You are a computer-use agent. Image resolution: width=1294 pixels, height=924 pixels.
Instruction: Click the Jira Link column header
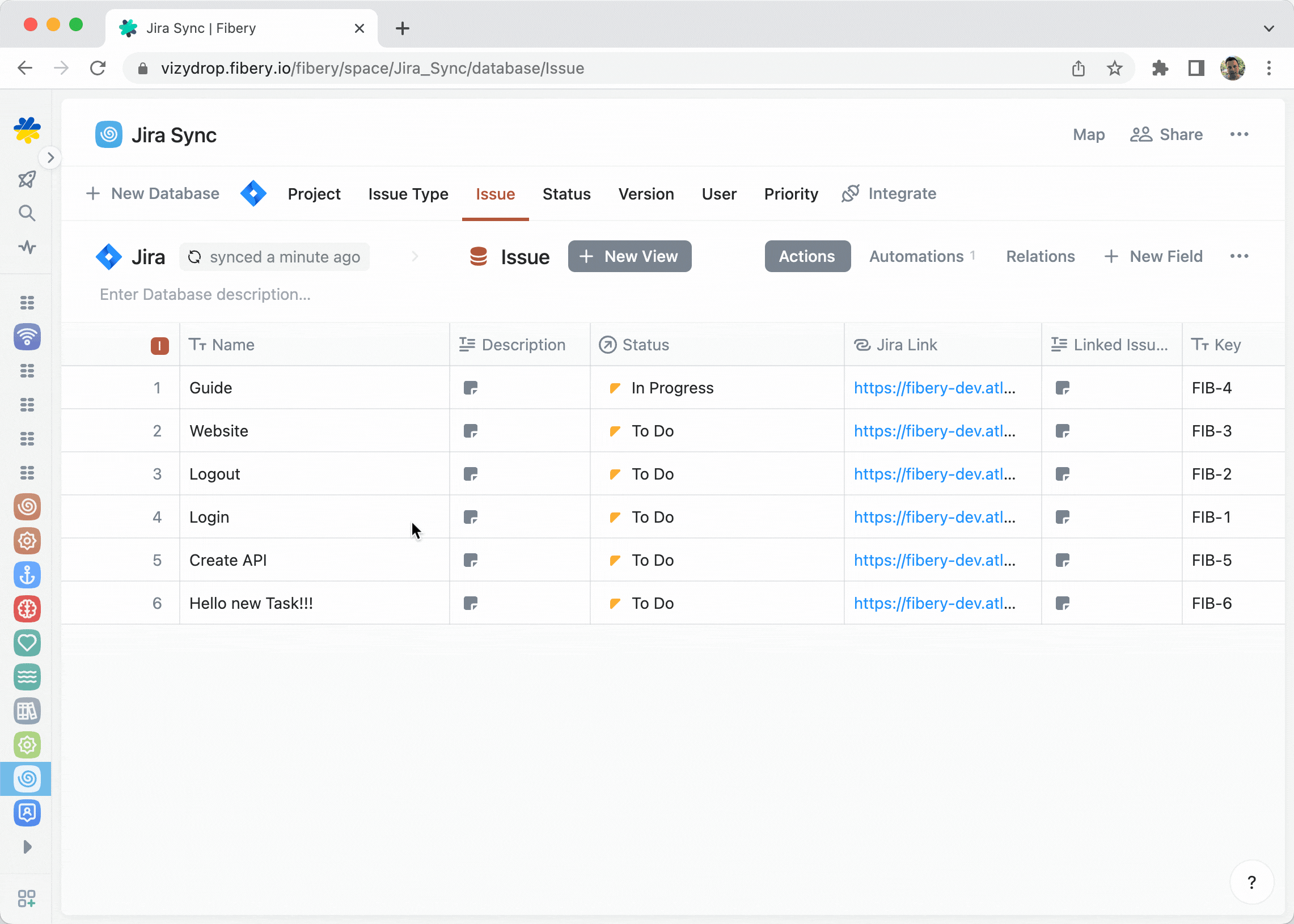pyautogui.click(x=942, y=345)
